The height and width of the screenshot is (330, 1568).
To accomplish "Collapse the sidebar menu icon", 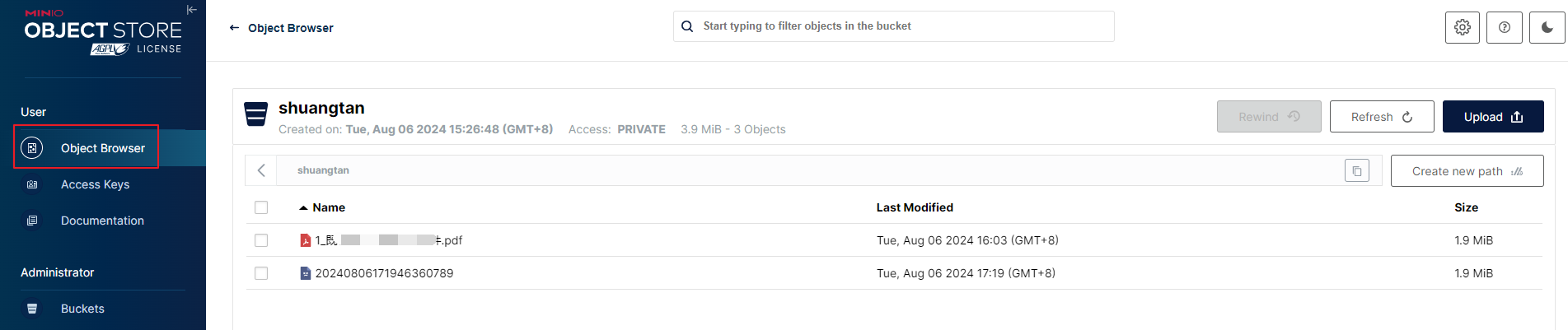I will click(x=191, y=10).
